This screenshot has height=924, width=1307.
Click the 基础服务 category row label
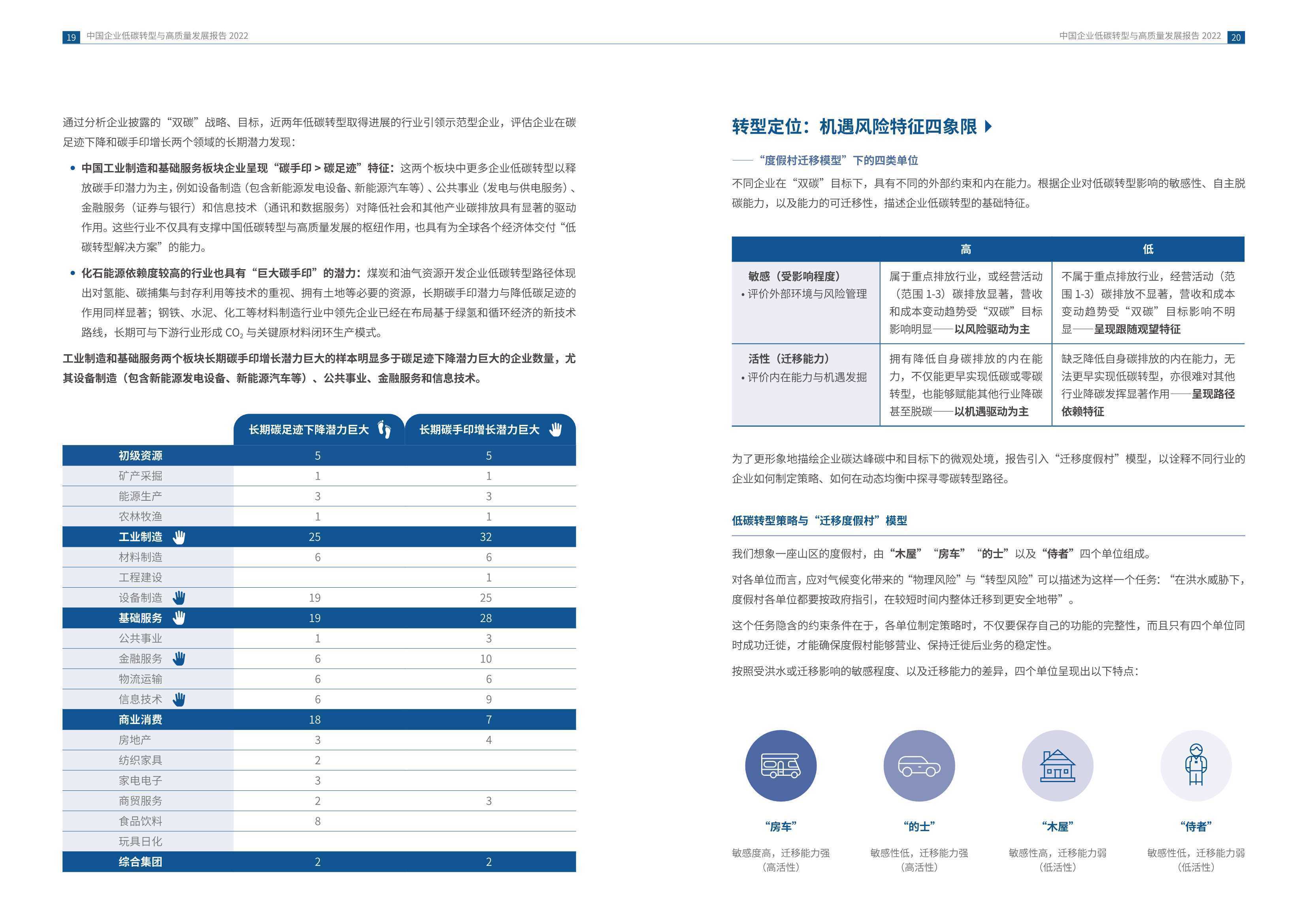(140, 618)
